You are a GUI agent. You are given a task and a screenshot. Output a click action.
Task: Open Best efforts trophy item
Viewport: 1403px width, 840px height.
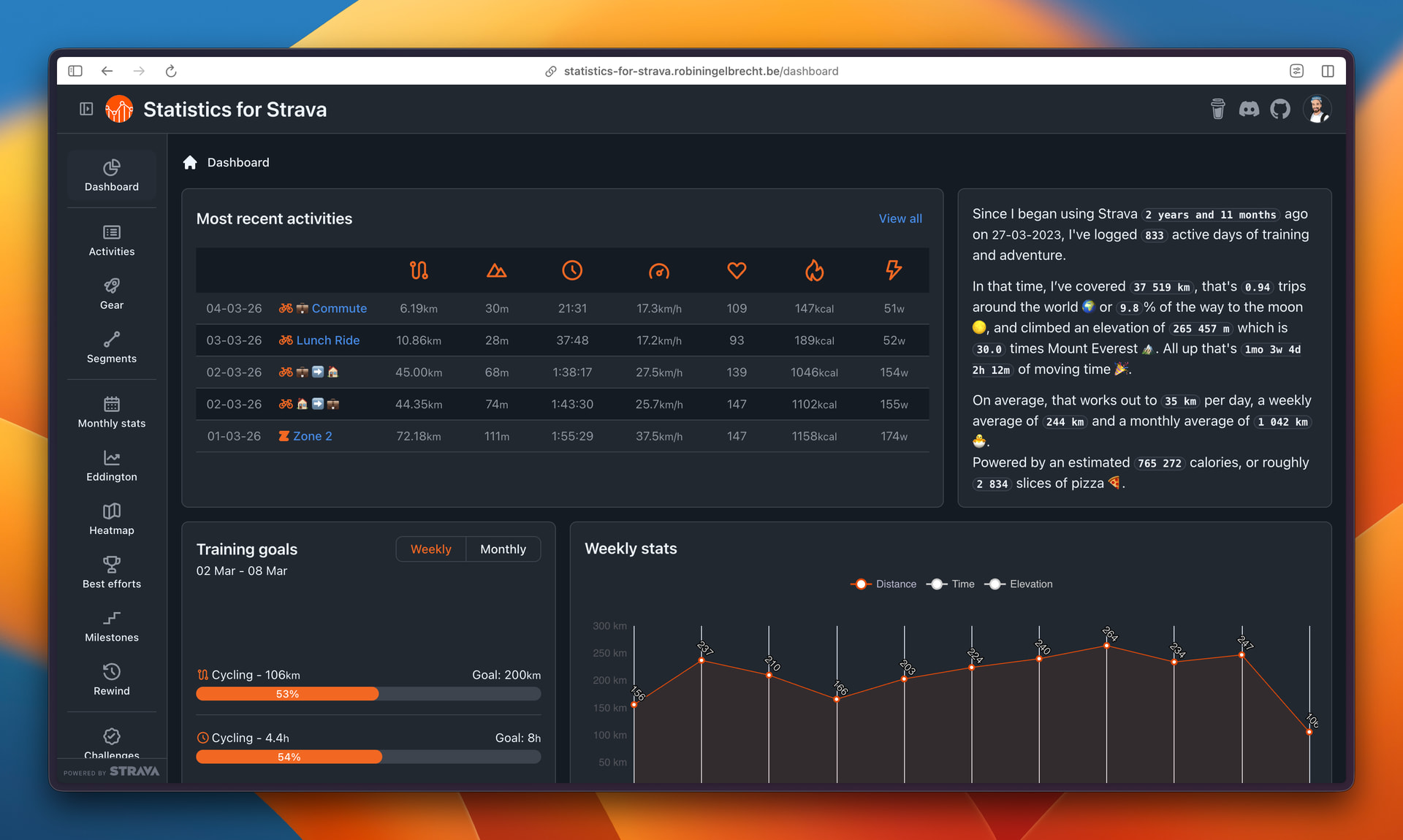pos(112,573)
